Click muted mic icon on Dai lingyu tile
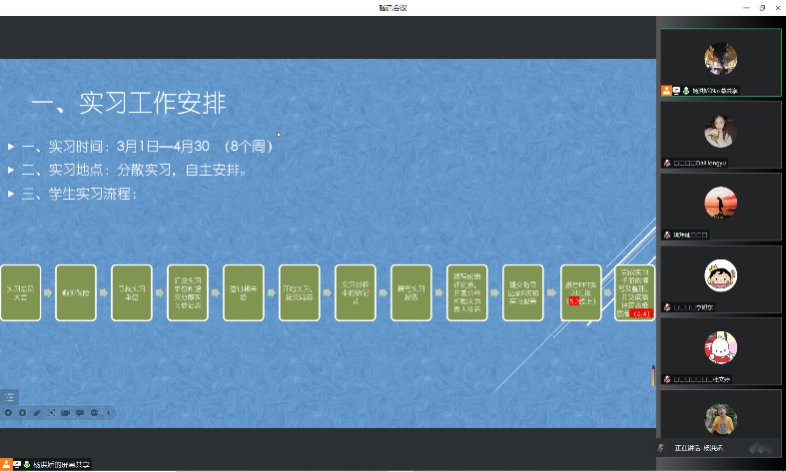 click(667, 162)
